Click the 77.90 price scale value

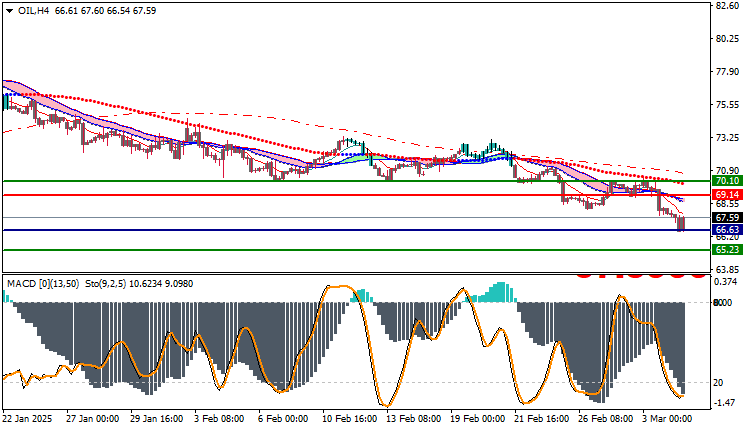[728, 72]
